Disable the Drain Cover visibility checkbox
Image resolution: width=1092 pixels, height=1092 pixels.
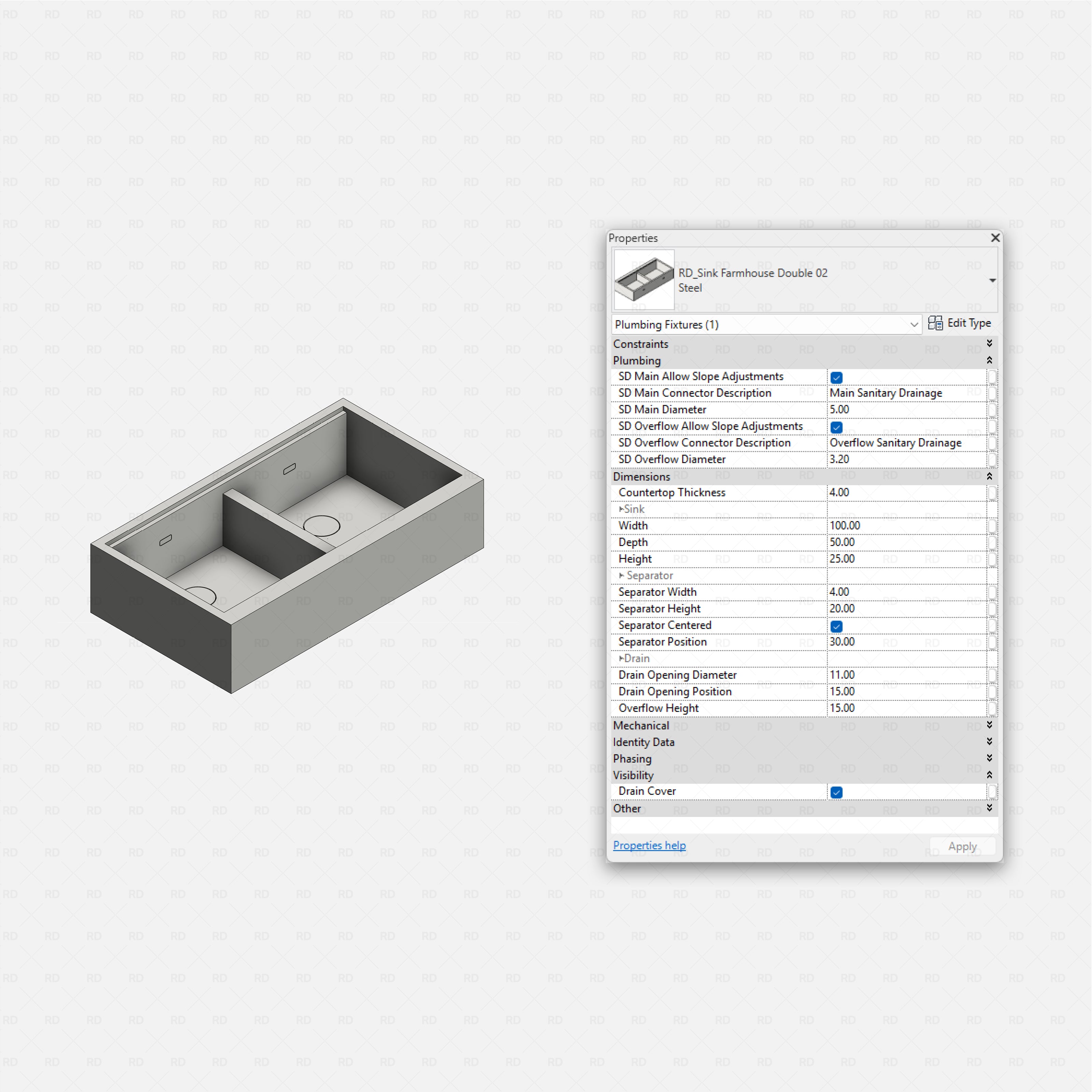click(836, 792)
